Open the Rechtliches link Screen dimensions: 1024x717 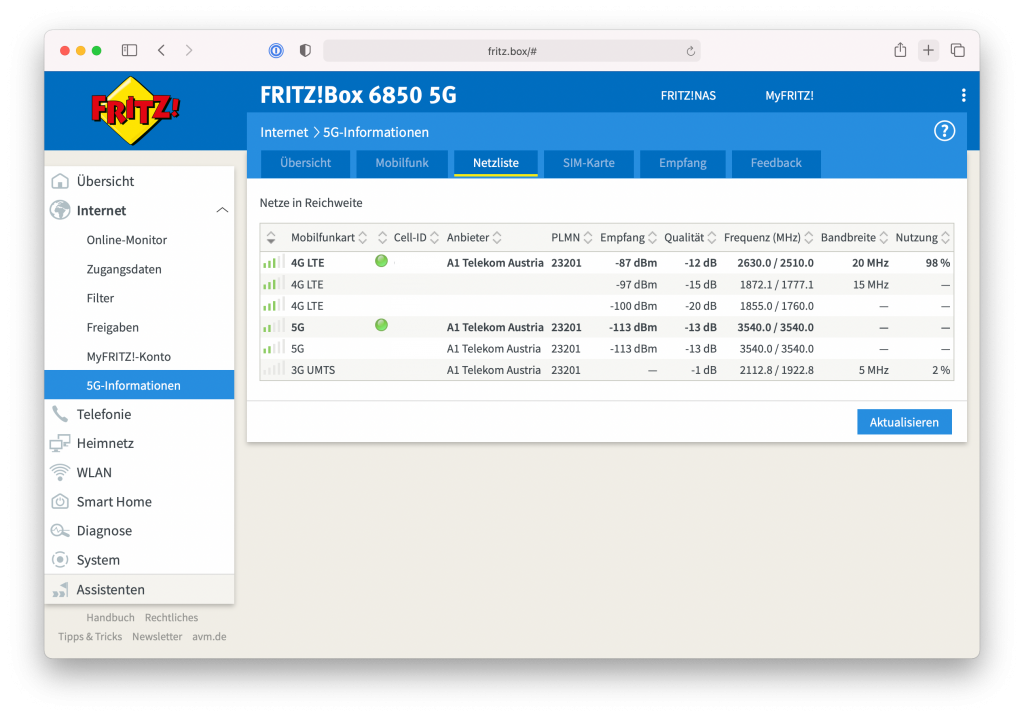tap(171, 617)
